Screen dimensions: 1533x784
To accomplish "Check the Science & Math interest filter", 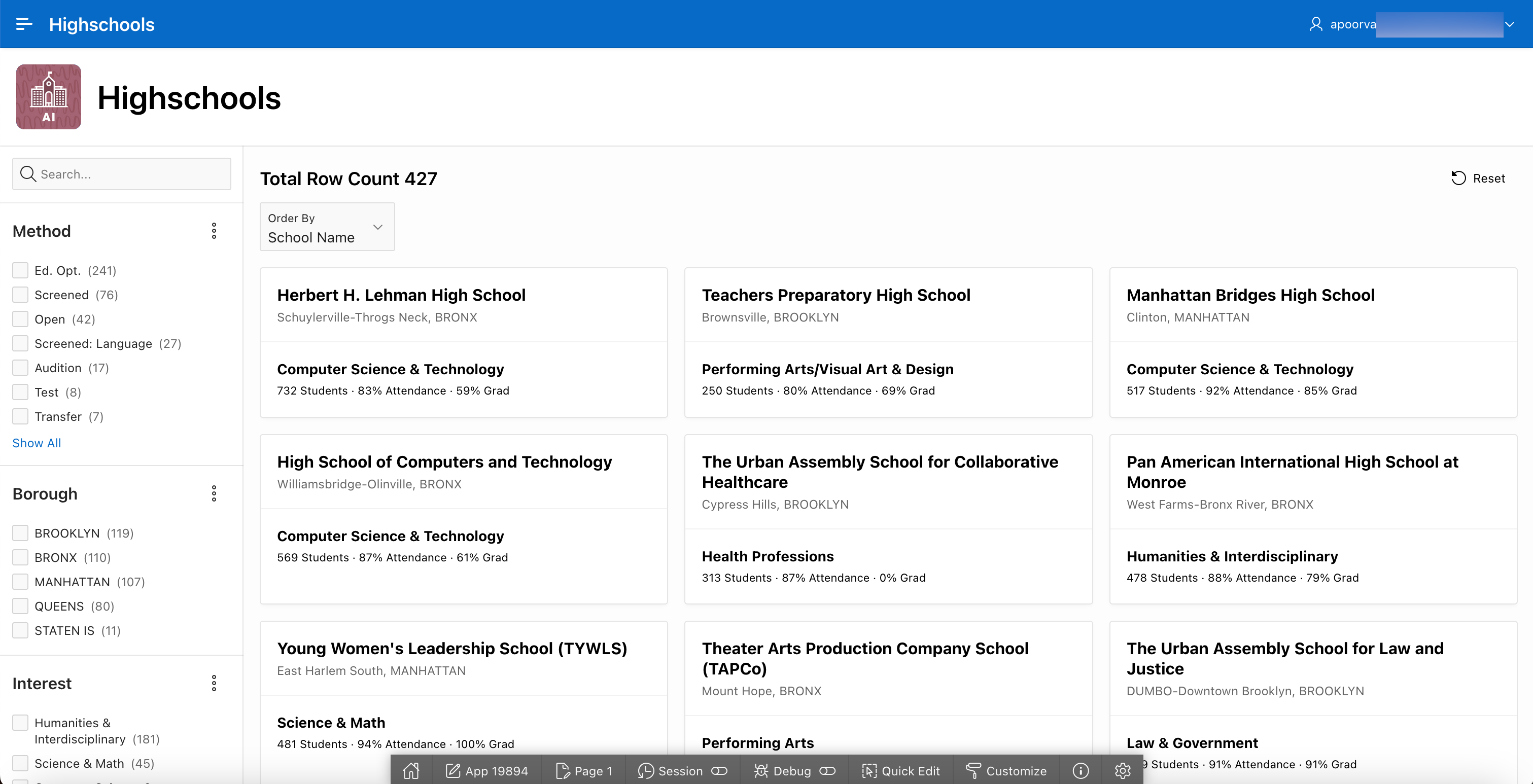I will 20,763.
